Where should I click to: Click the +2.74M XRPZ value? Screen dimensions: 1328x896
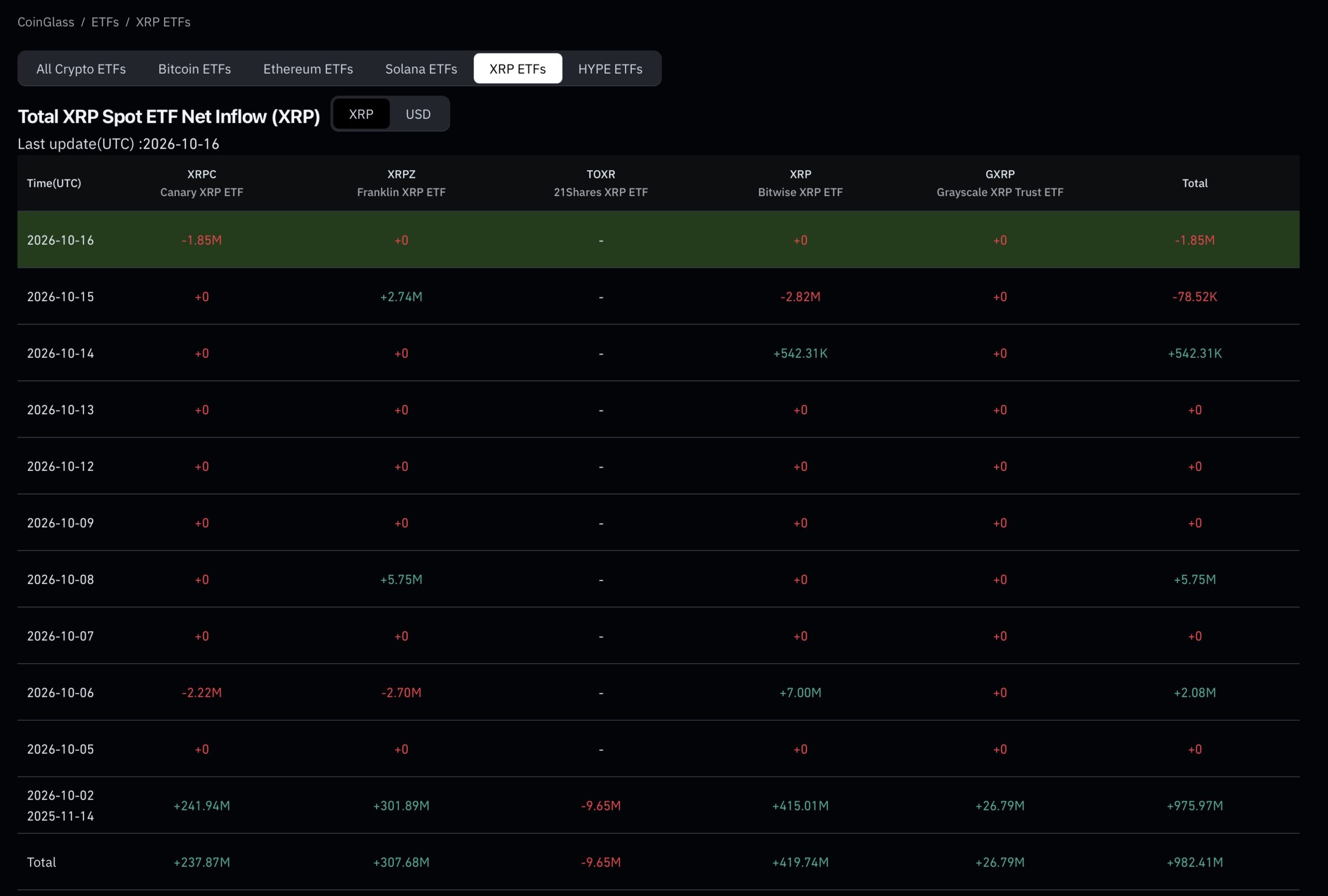pos(401,297)
